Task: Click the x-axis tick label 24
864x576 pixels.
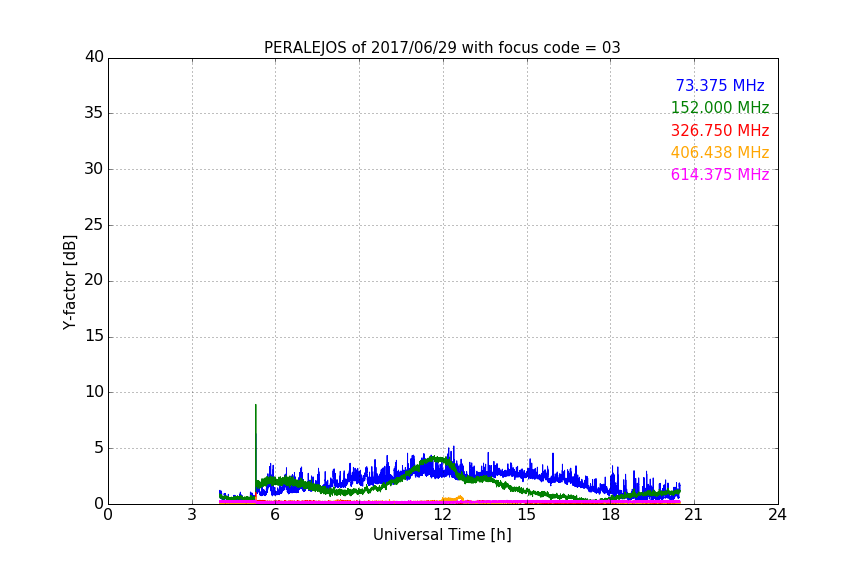Action: click(x=777, y=515)
